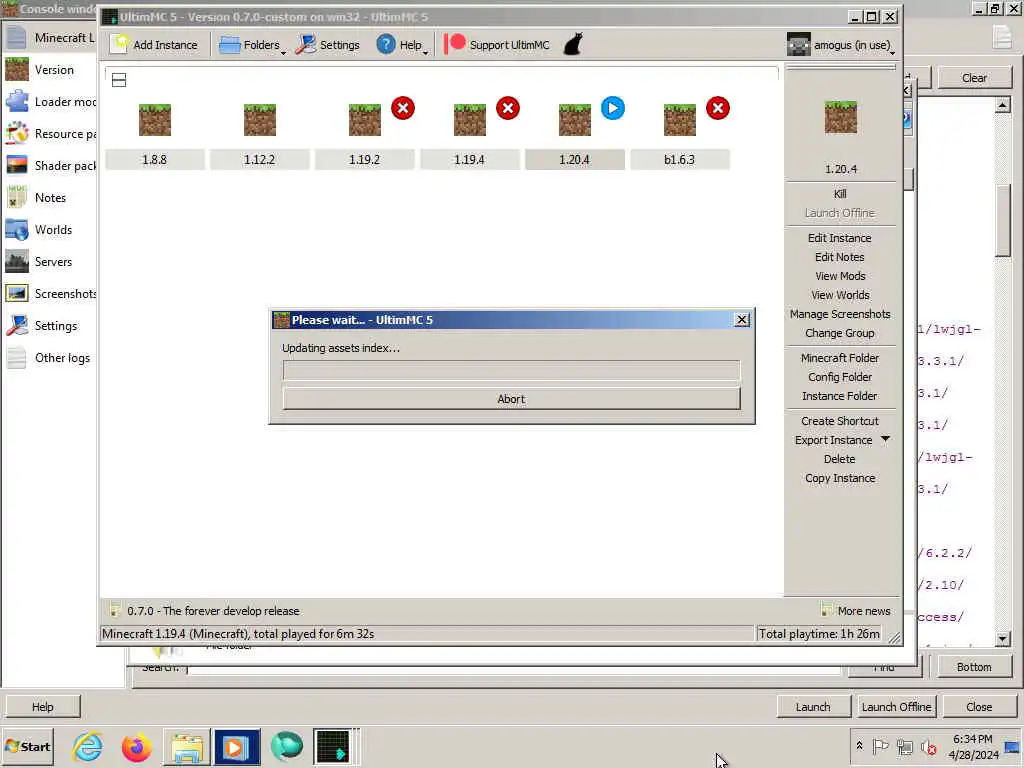Open the Windows Start menu
Screen dimensions: 1024x768
[27, 746]
